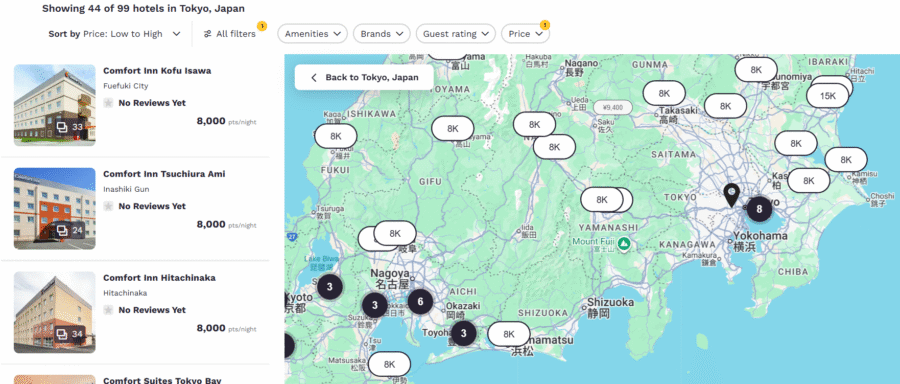Click 8,000 pts/night for Kofu Isawa
Image resolution: width=900 pixels, height=384 pixels.
click(x=226, y=121)
